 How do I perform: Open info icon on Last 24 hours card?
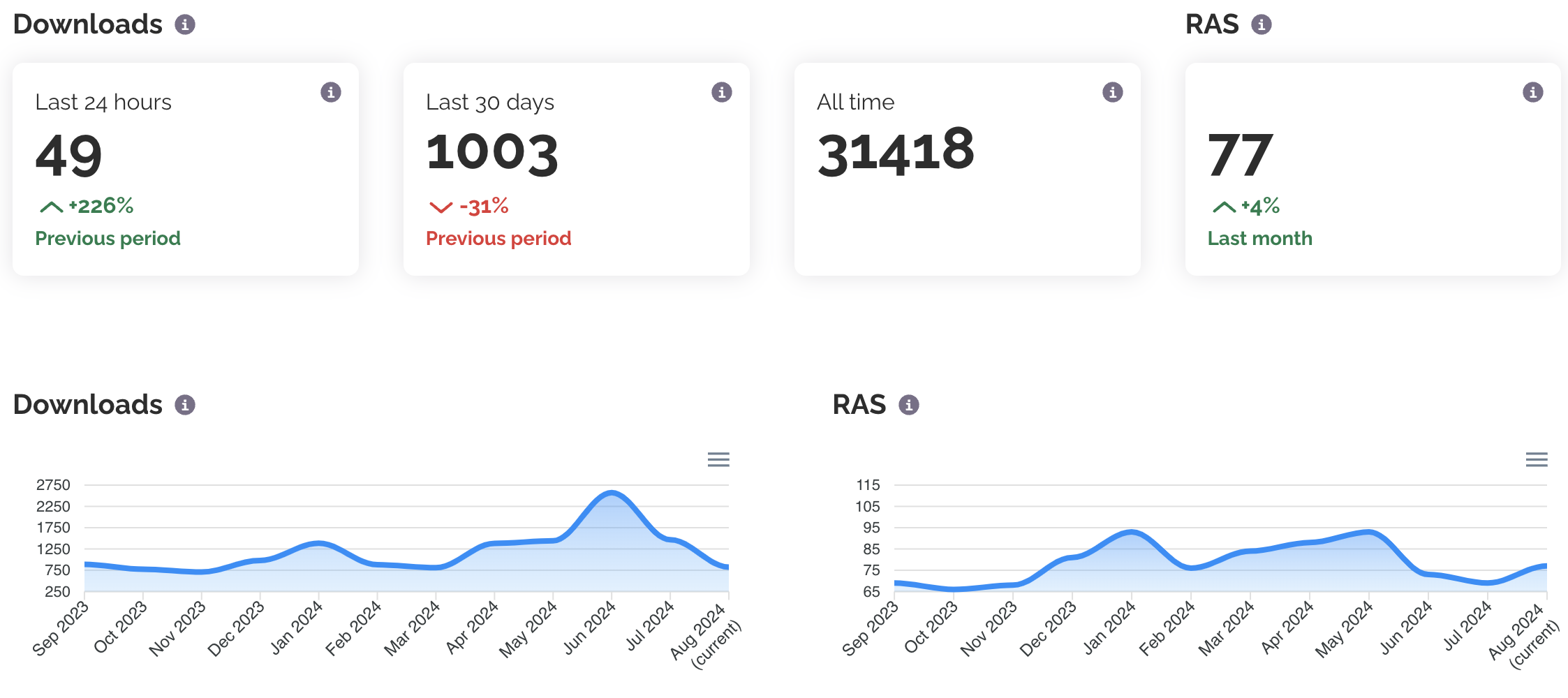[331, 92]
